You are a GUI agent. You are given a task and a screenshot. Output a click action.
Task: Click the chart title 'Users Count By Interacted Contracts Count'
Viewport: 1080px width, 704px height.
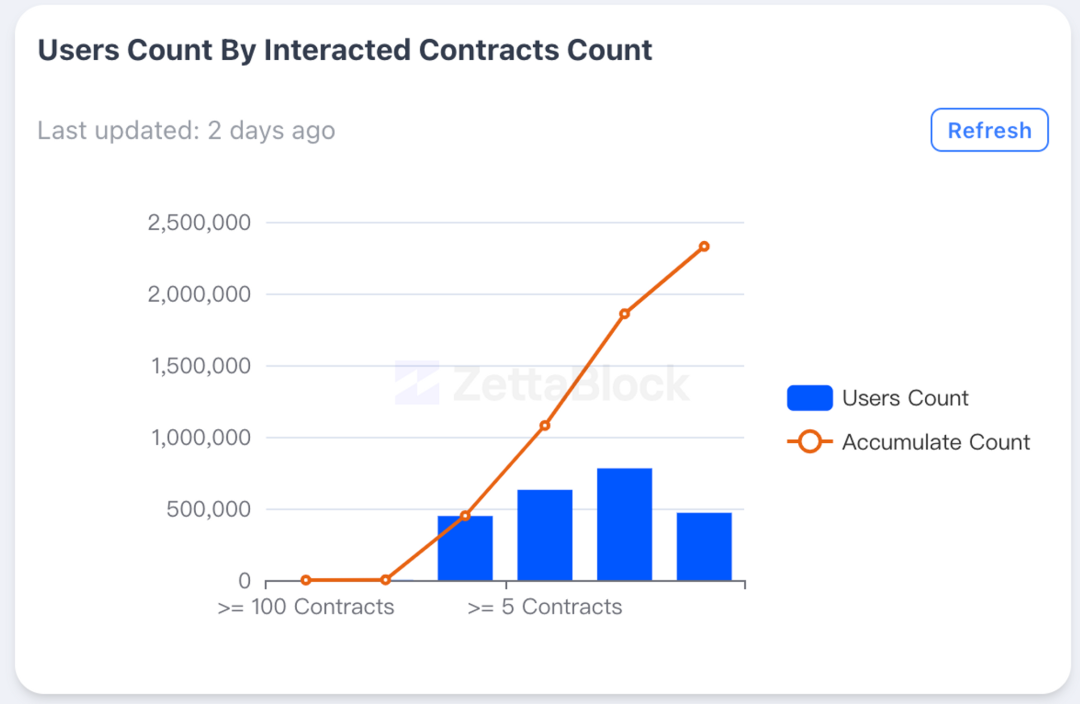pyautogui.click(x=344, y=50)
